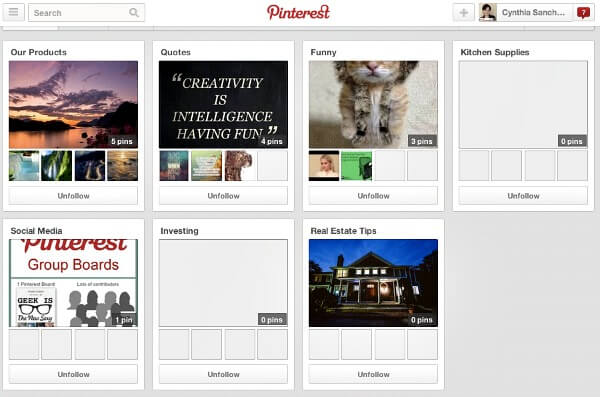Open the Investing board title
The image size is (600, 397).
click(x=179, y=231)
